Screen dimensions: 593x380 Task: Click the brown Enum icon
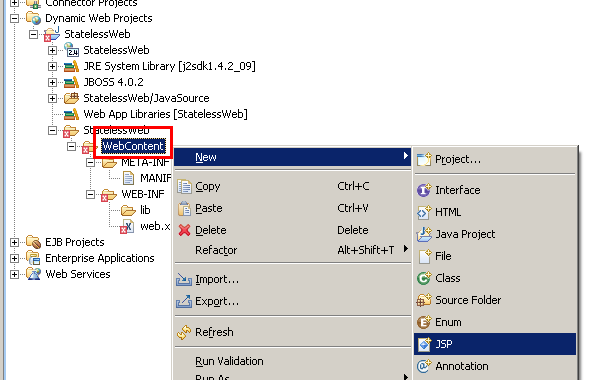coord(424,322)
